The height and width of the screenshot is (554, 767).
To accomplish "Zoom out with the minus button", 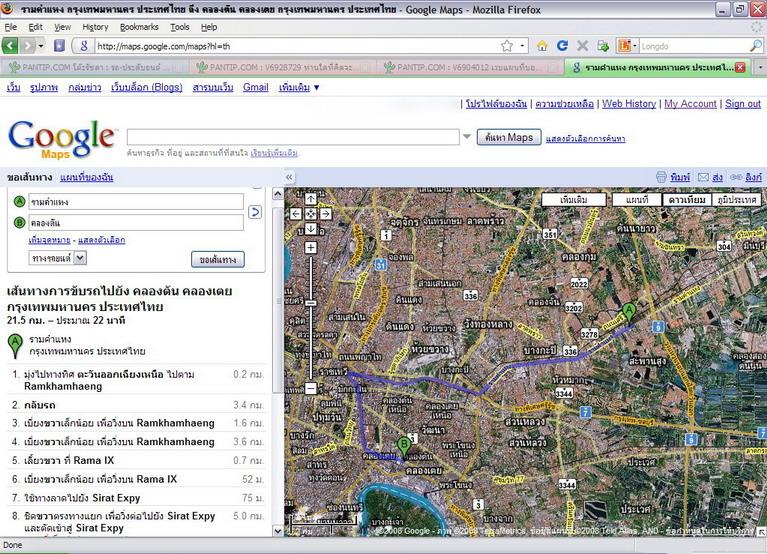I will pos(311,389).
